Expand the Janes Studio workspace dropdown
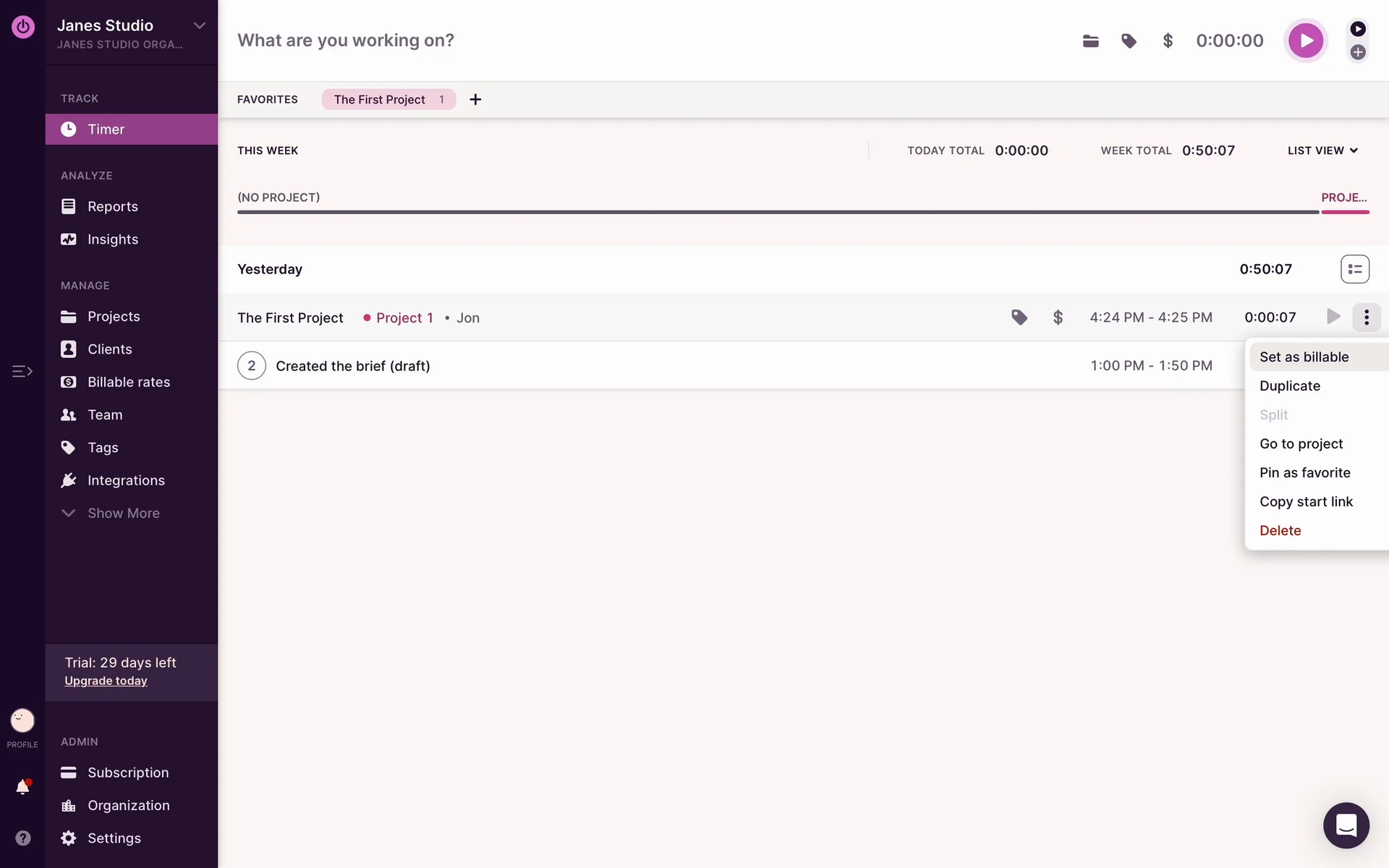The width and height of the screenshot is (1389, 868). 199,26
